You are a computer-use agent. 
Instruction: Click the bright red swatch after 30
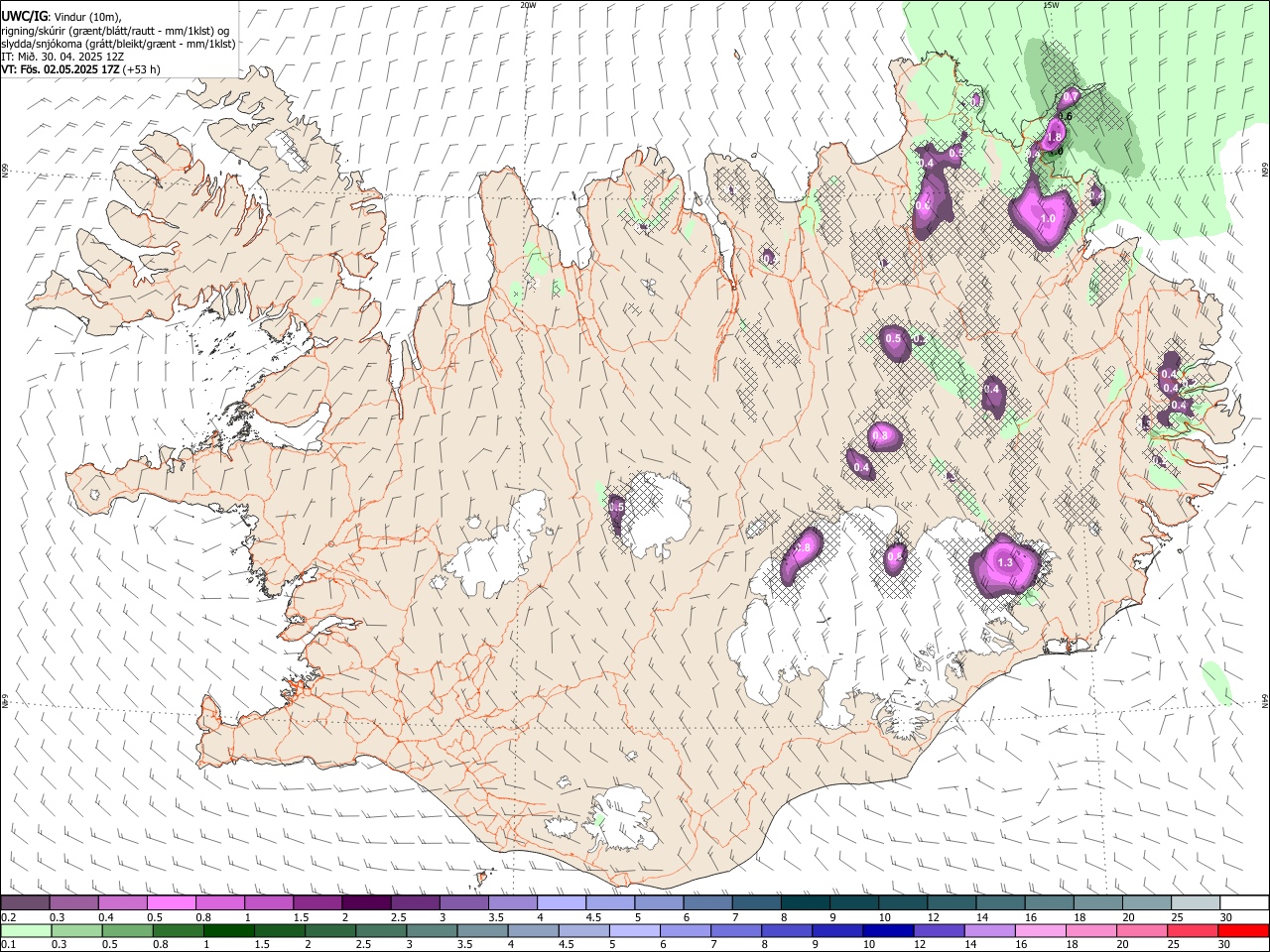coord(1244,930)
